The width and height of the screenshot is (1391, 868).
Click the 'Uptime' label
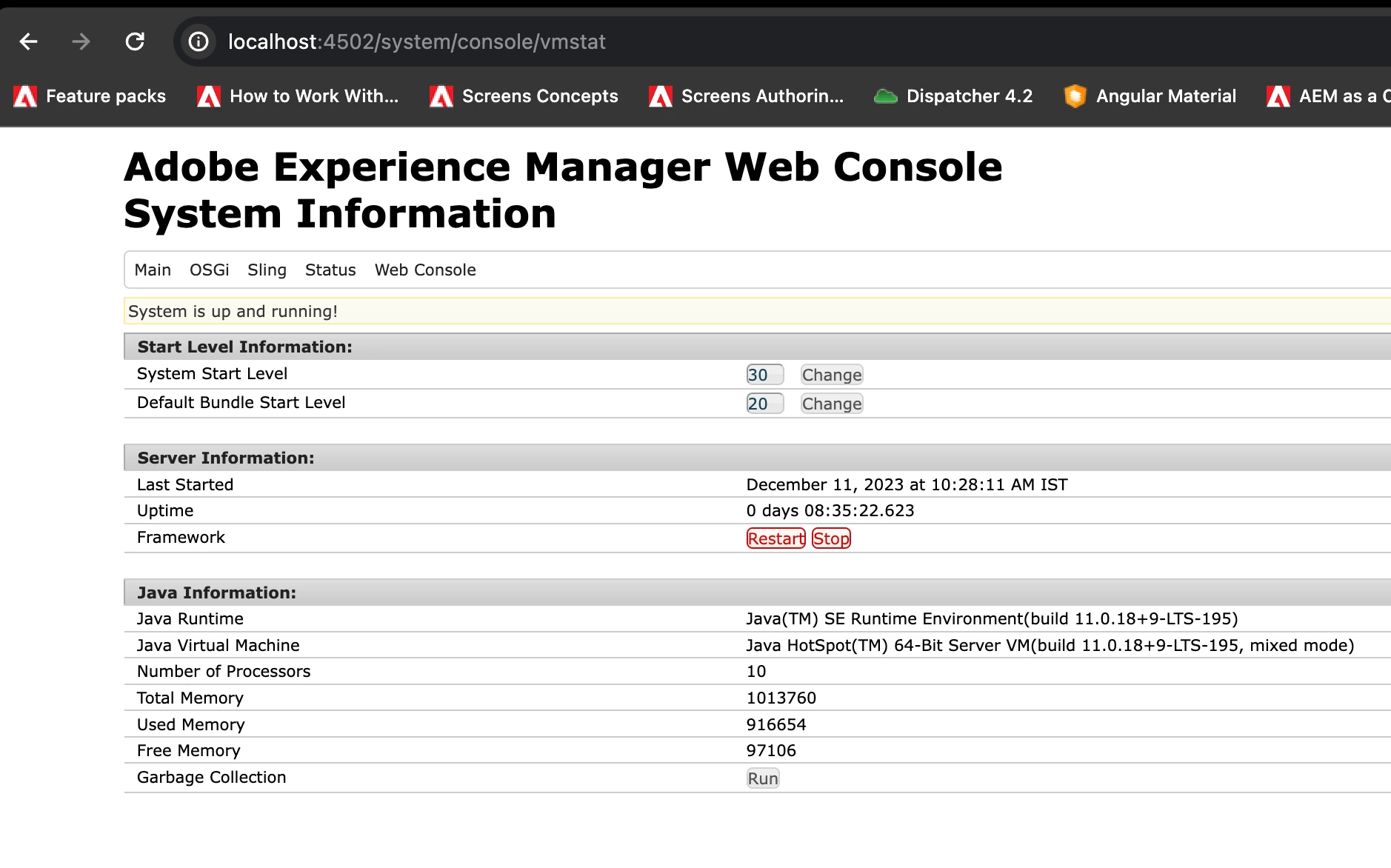[x=165, y=511]
